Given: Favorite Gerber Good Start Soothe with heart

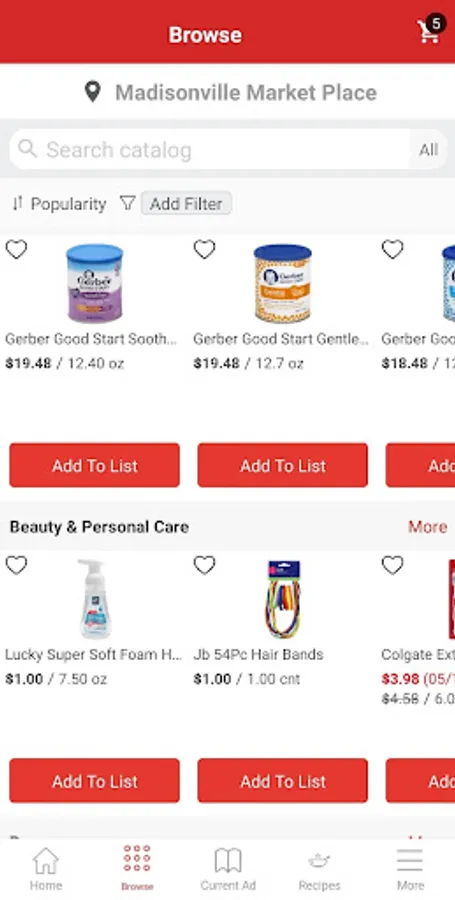Looking at the screenshot, I should [x=16, y=250].
